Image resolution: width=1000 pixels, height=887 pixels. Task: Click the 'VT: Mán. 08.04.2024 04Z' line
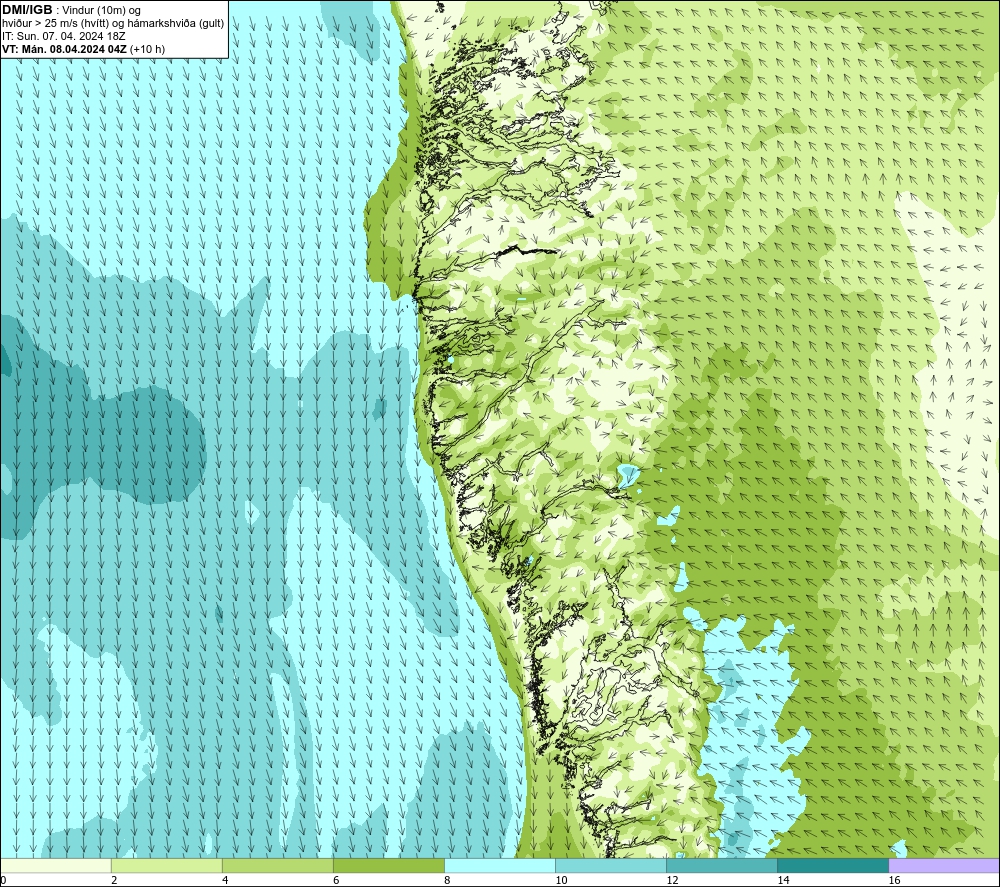[64, 49]
